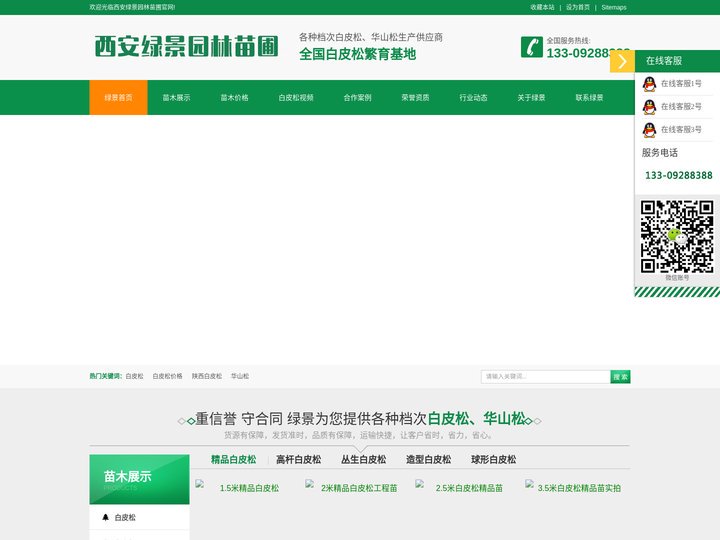Select the 丛生白皮松 tab
Image resolution: width=720 pixels, height=540 pixels.
pos(363,459)
